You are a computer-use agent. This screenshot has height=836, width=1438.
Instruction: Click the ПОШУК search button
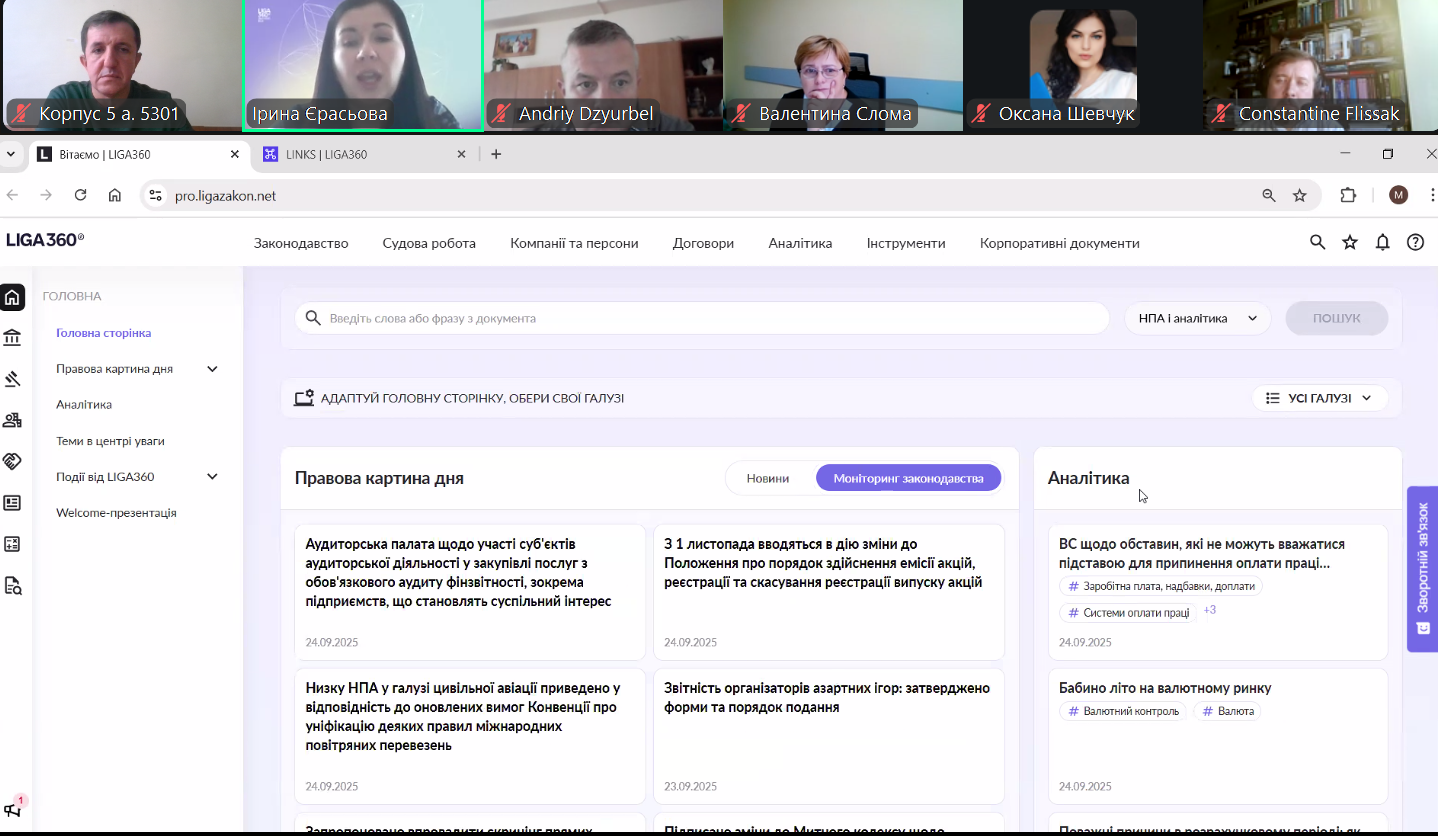tap(1336, 318)
